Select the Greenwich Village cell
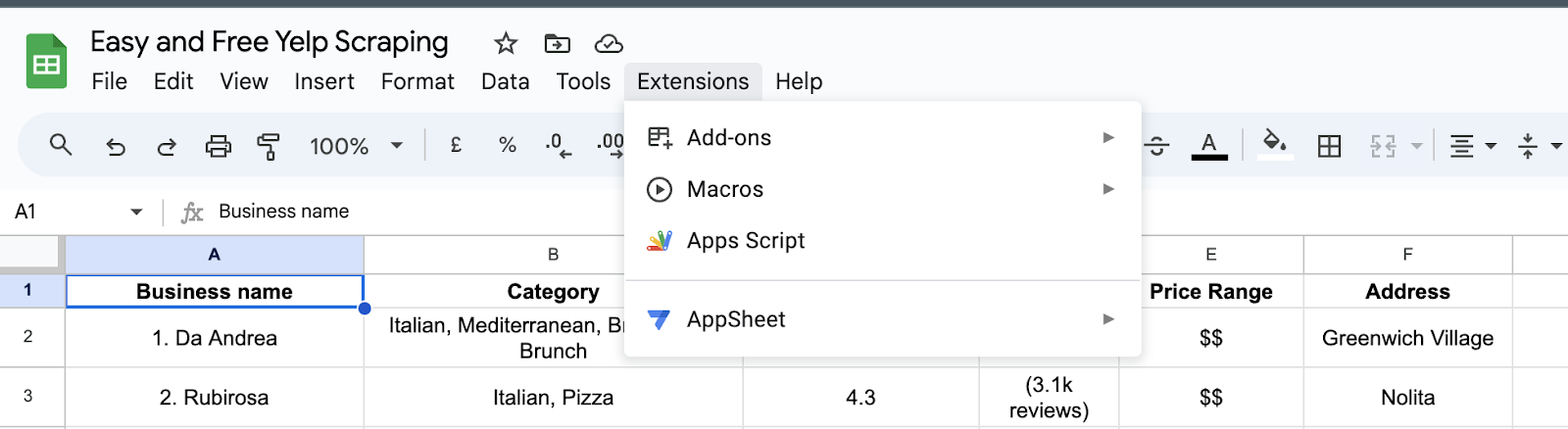This screenshot has height=429, width=1568. tap(1408, 338)
